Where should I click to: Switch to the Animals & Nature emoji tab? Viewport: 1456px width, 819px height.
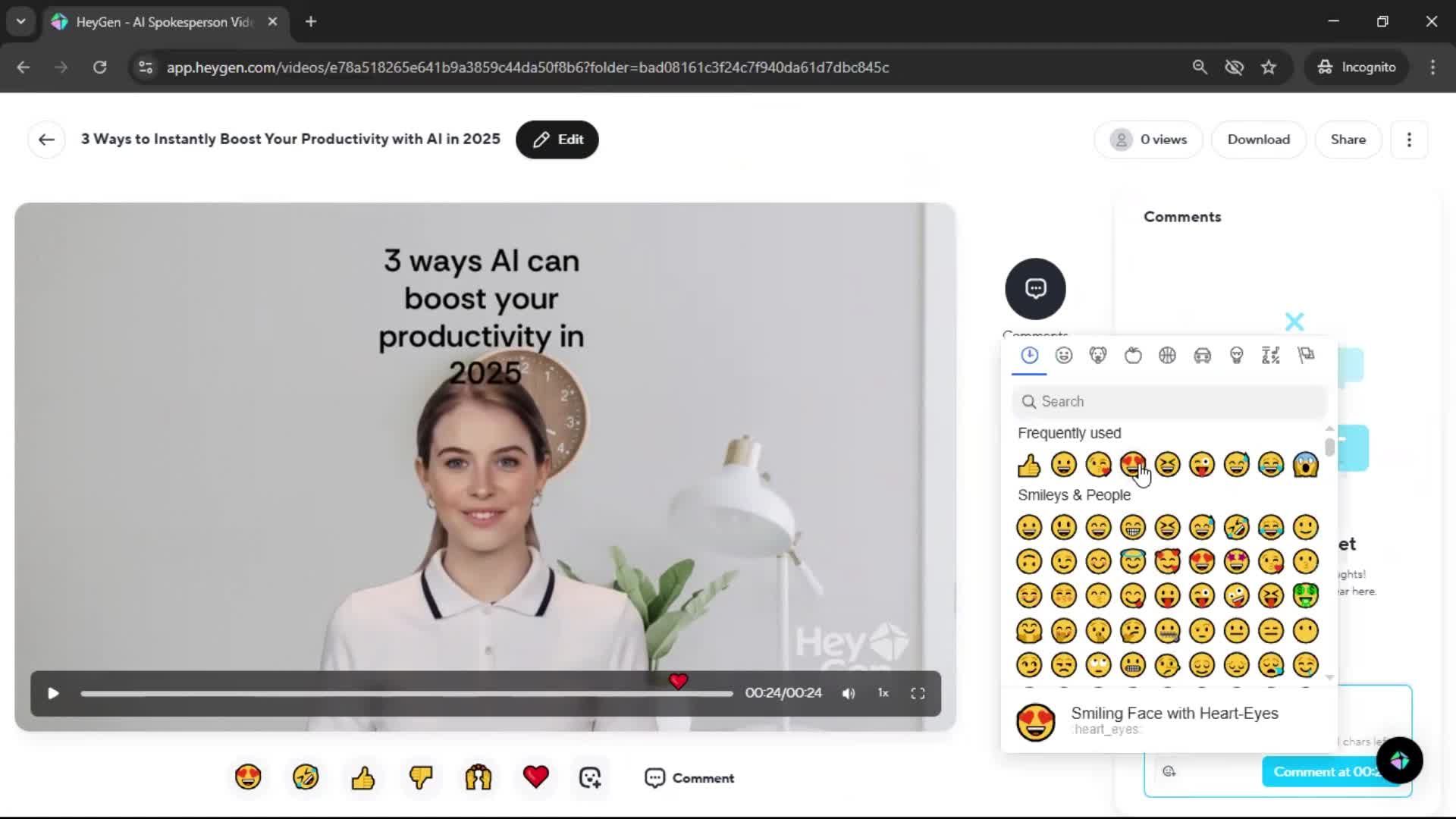click(1098, 356)
